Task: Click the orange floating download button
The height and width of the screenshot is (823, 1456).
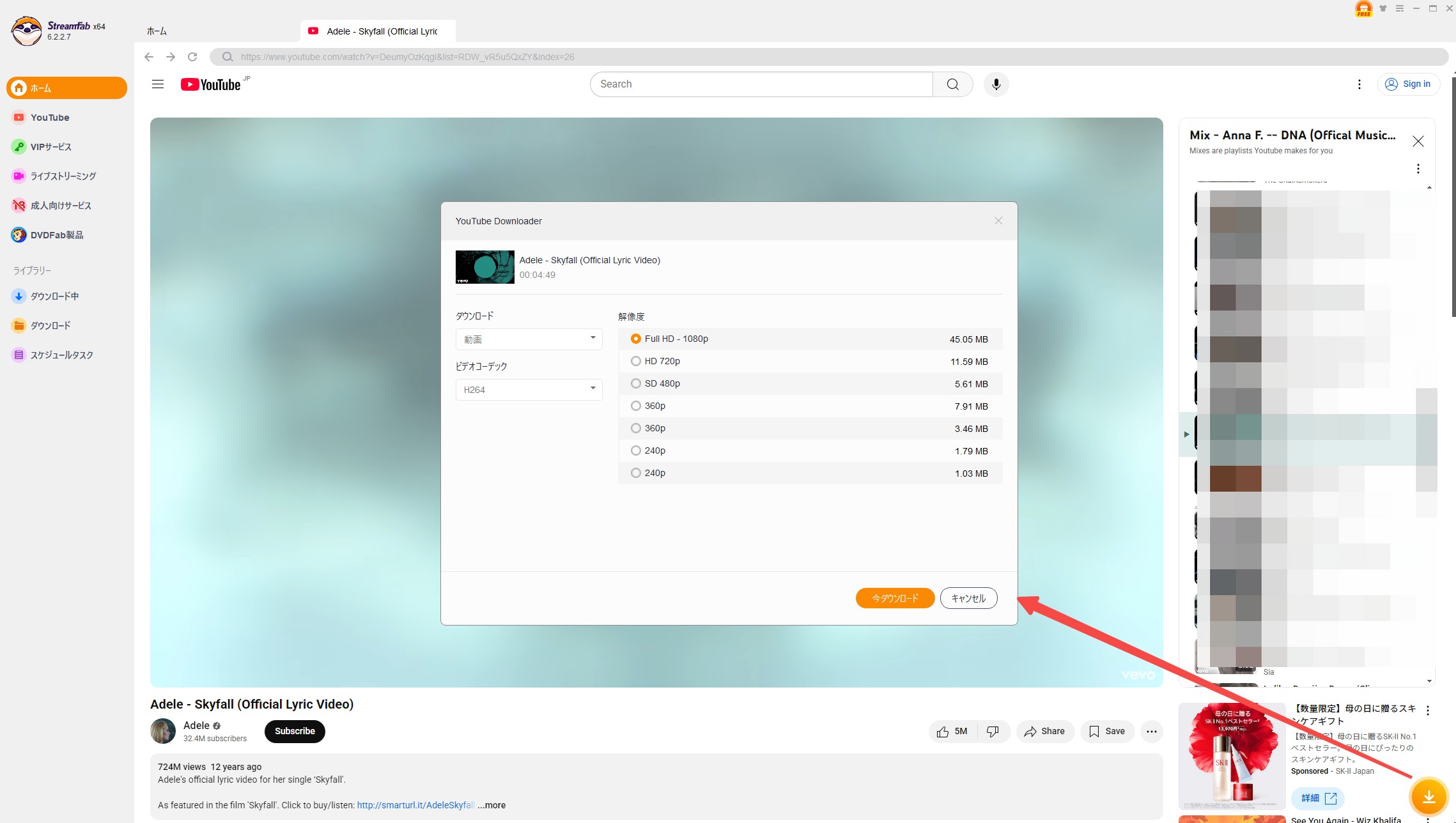Action: tap(1429, 797)
